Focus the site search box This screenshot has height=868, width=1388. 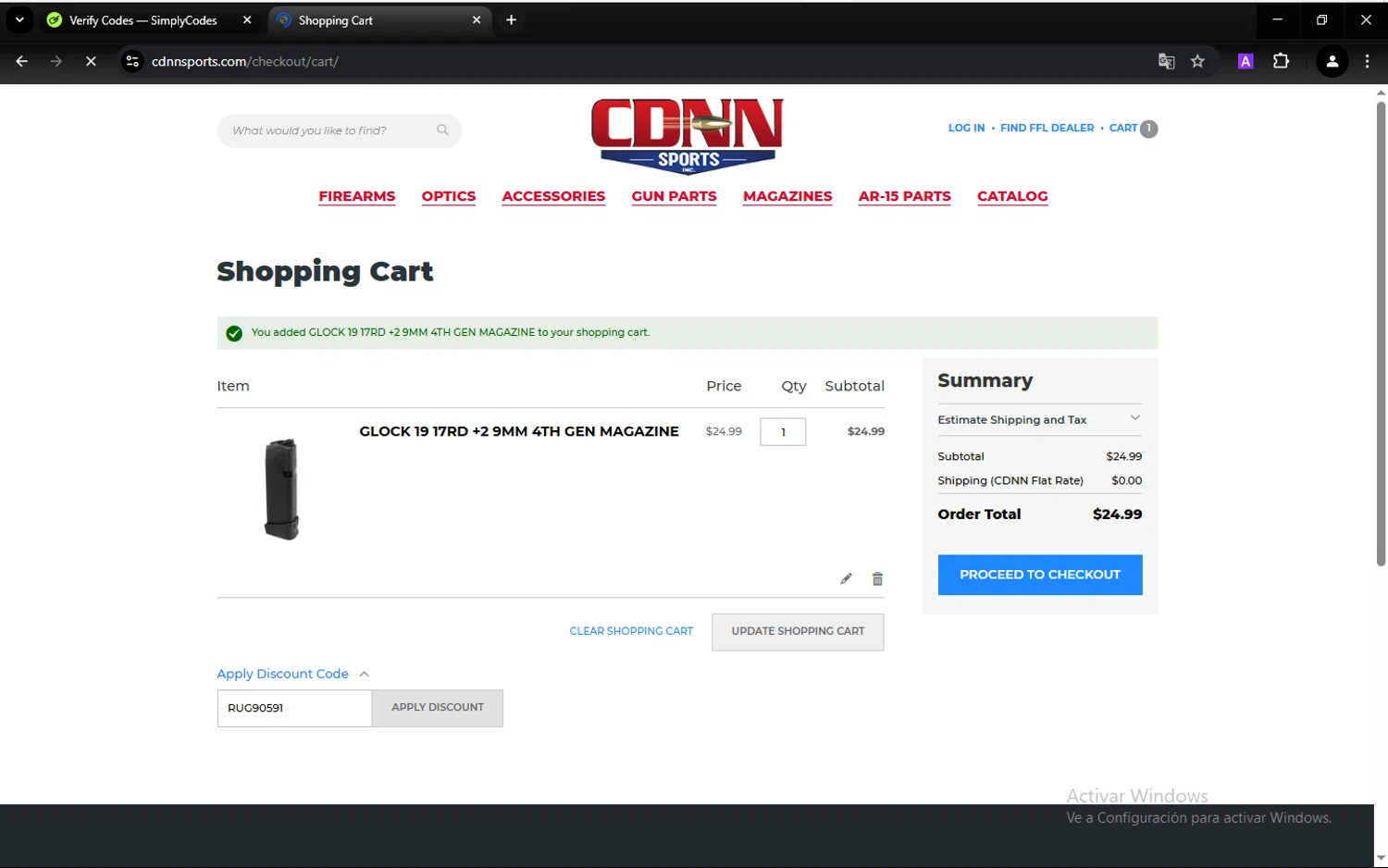(x=339, y=130)
